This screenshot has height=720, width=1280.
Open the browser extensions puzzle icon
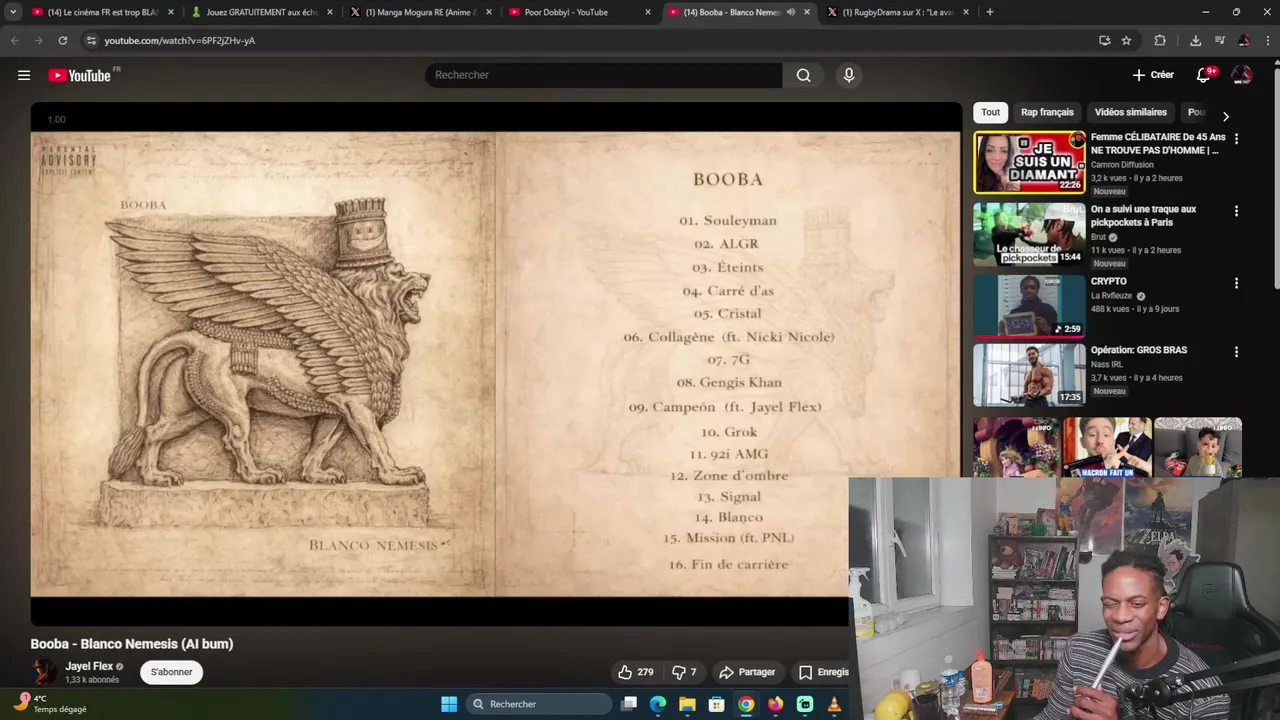click(x=1160, y=40)
